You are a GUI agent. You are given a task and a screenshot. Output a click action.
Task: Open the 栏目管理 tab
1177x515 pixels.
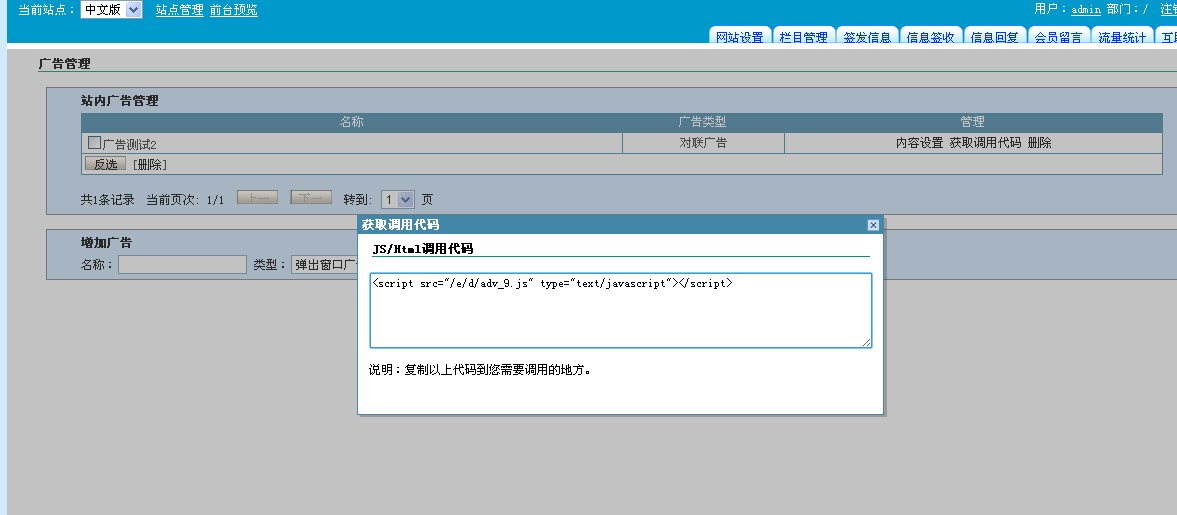(803, 37)
